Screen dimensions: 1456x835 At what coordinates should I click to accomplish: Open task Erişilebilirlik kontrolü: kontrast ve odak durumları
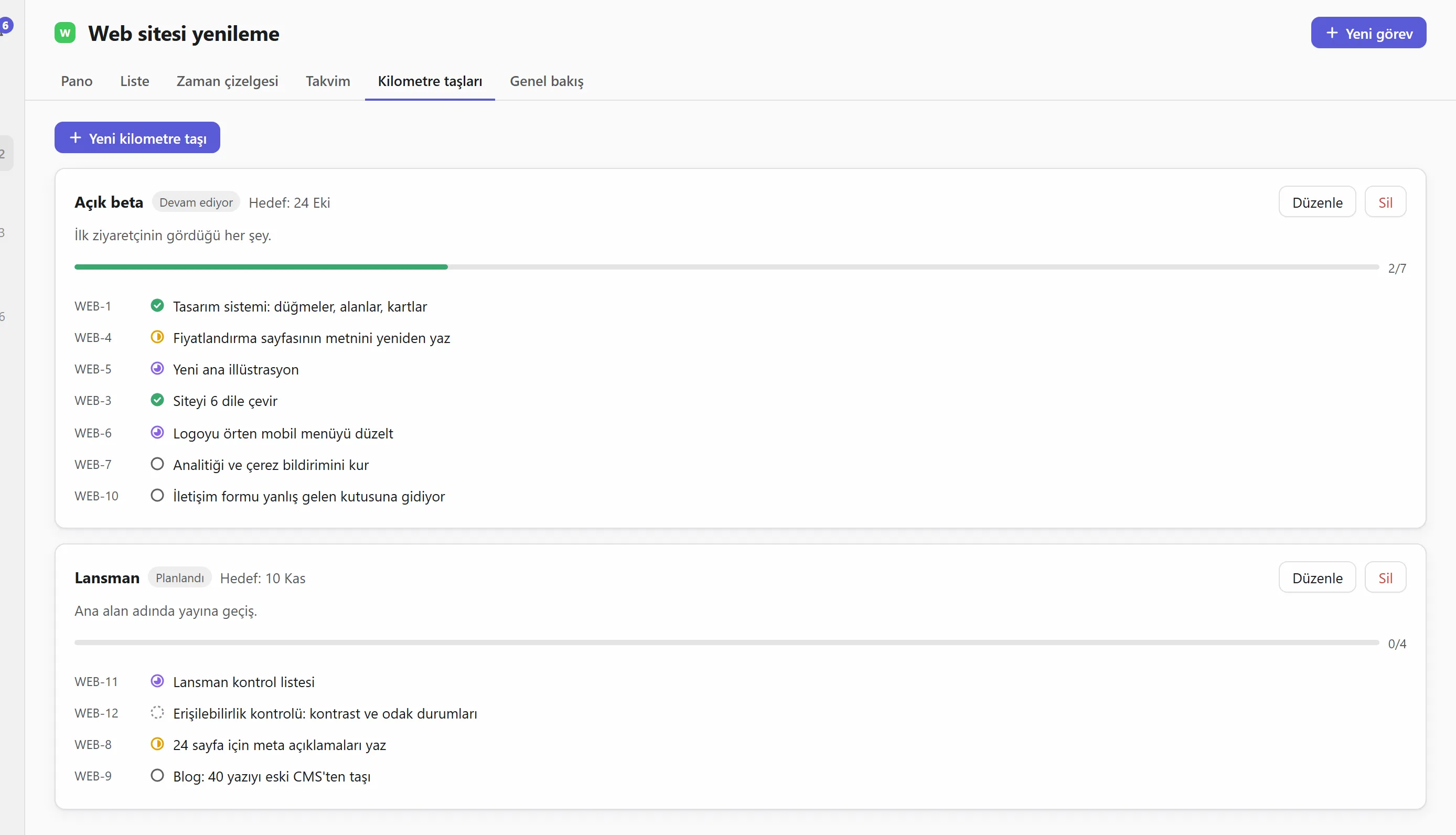325,714
